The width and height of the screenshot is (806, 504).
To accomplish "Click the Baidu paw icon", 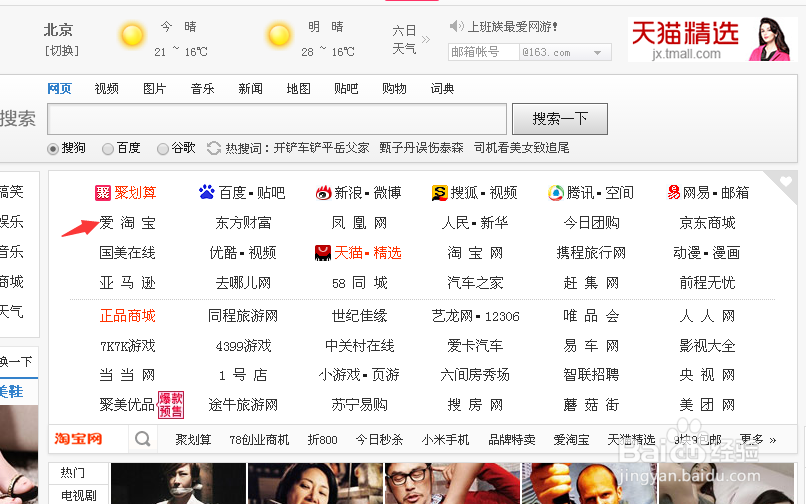I will (207, 192).
